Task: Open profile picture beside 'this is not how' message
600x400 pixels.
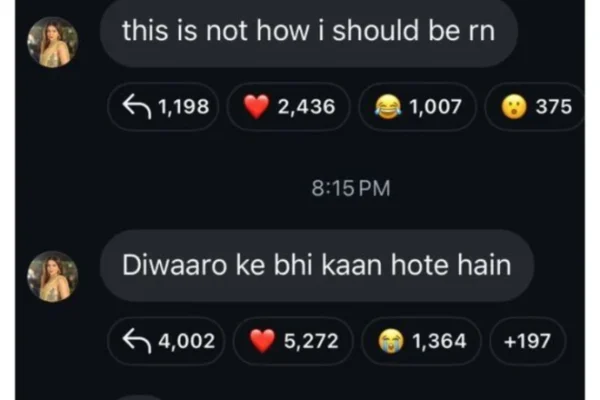Action: click(x=52, y=42)
